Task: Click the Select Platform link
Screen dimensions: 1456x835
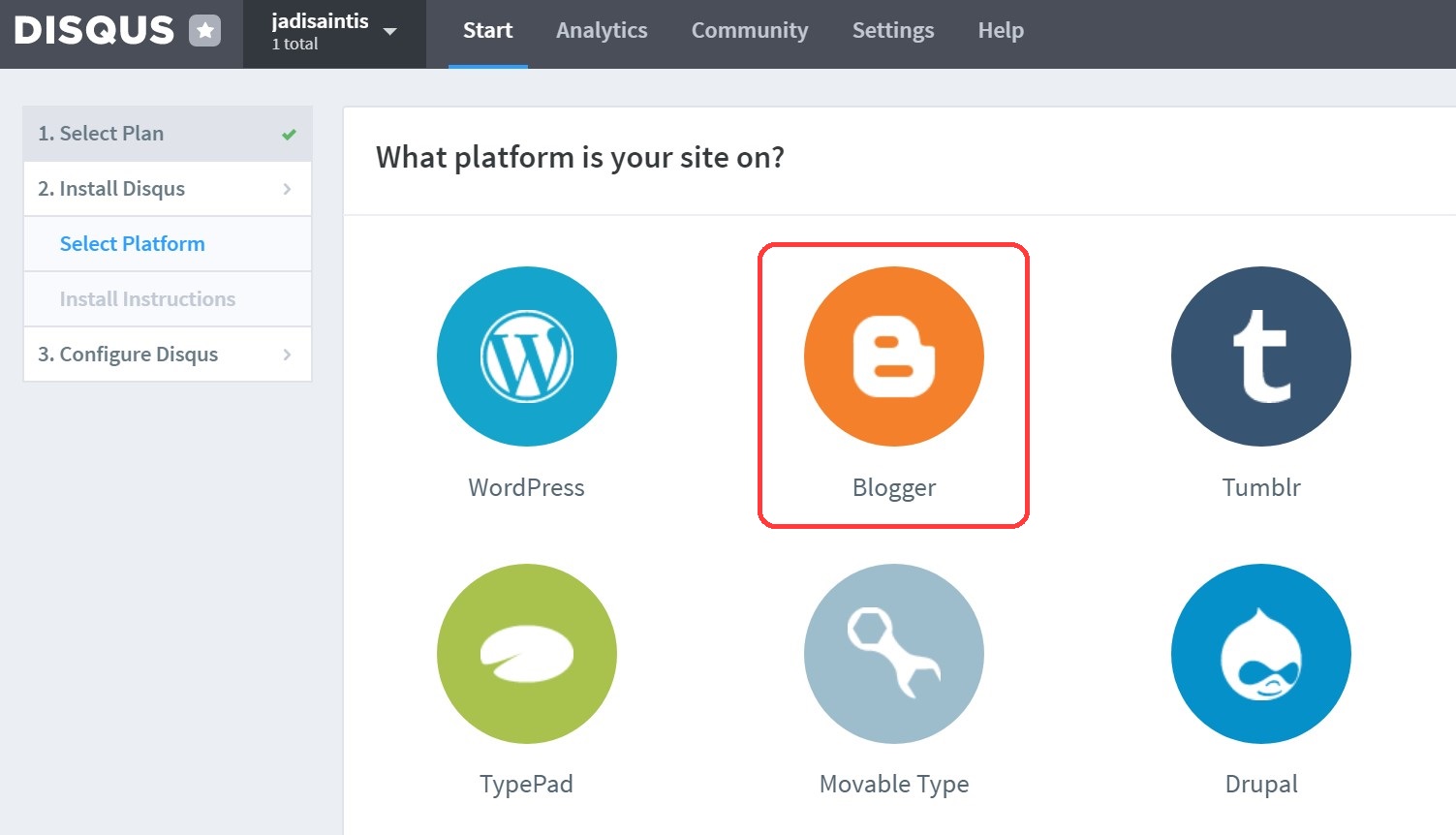Action: [133, 243]
